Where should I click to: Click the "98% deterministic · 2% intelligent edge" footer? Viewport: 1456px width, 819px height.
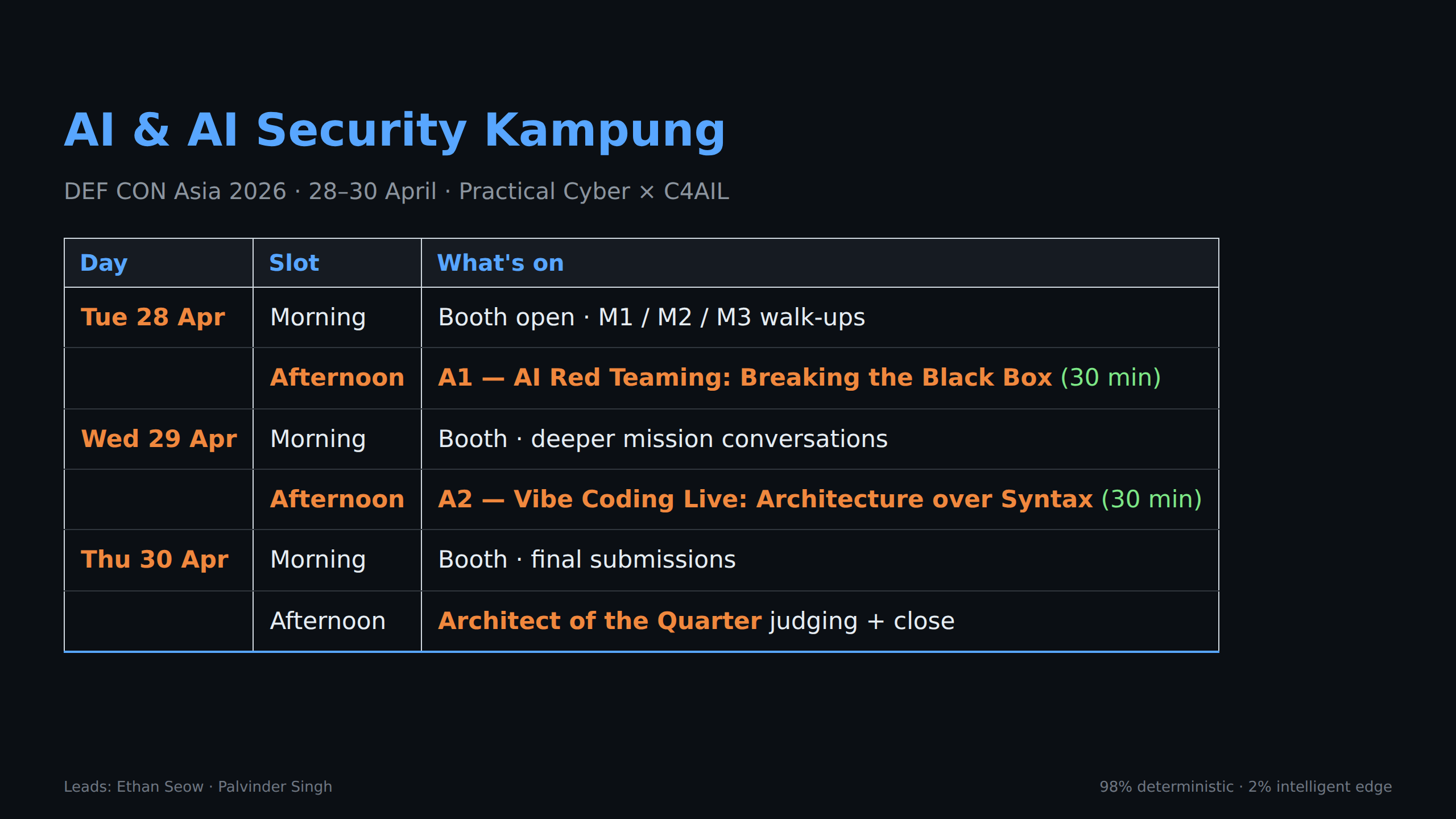point(1246,787)
